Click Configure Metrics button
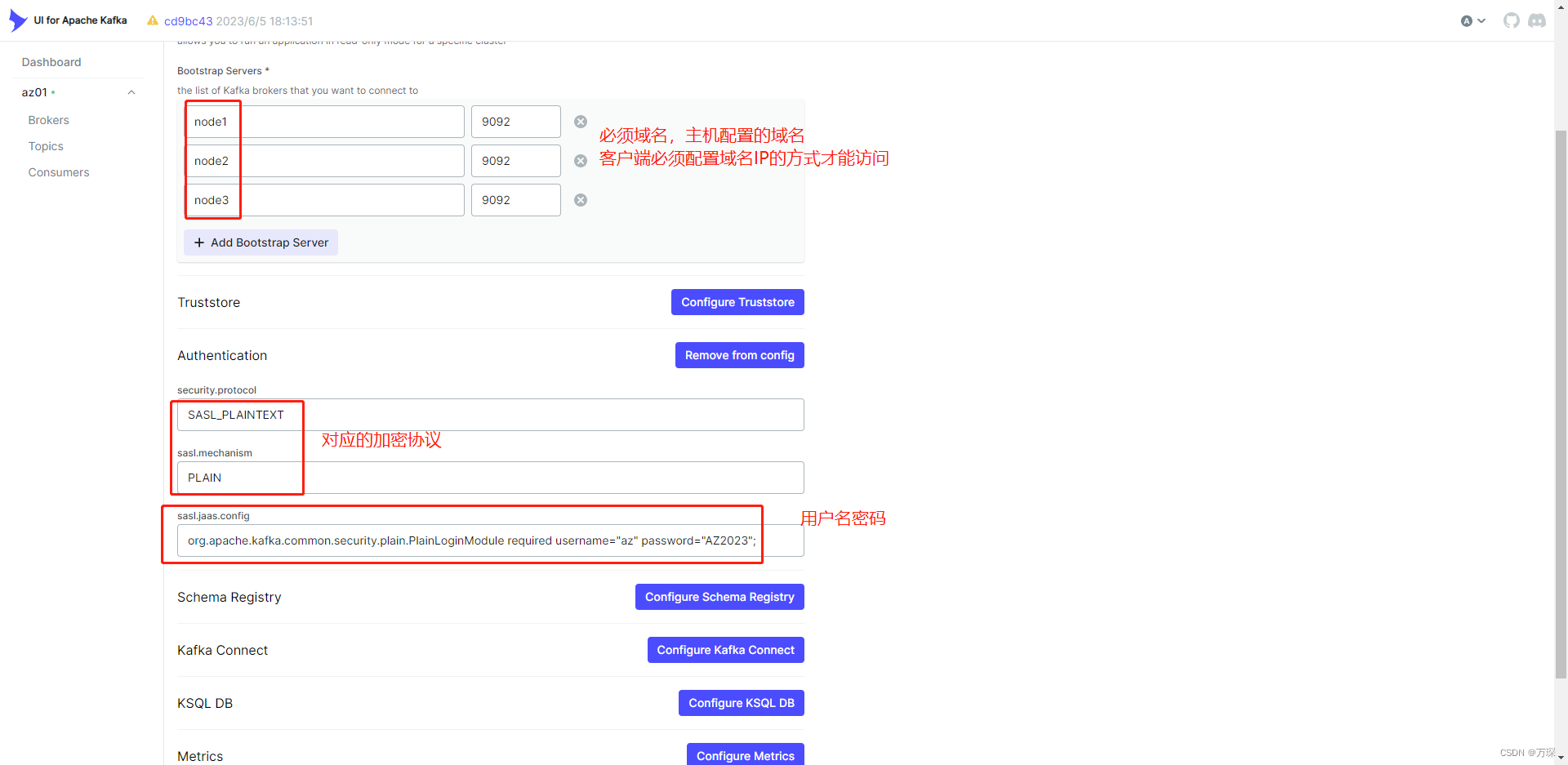The width and height of the screenshot is (1568, 765). (x=745, y=755)
